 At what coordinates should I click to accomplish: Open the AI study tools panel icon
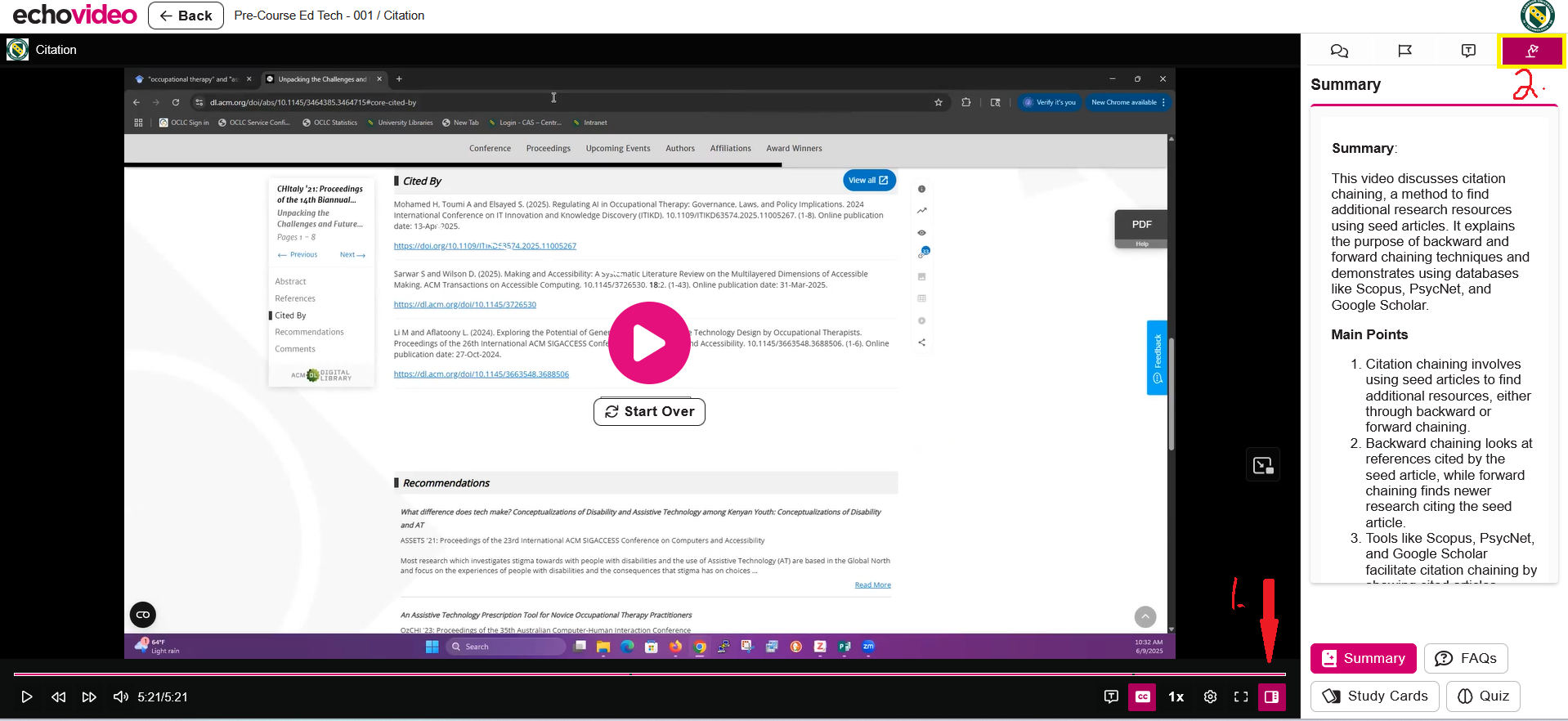click(1532, 51)
